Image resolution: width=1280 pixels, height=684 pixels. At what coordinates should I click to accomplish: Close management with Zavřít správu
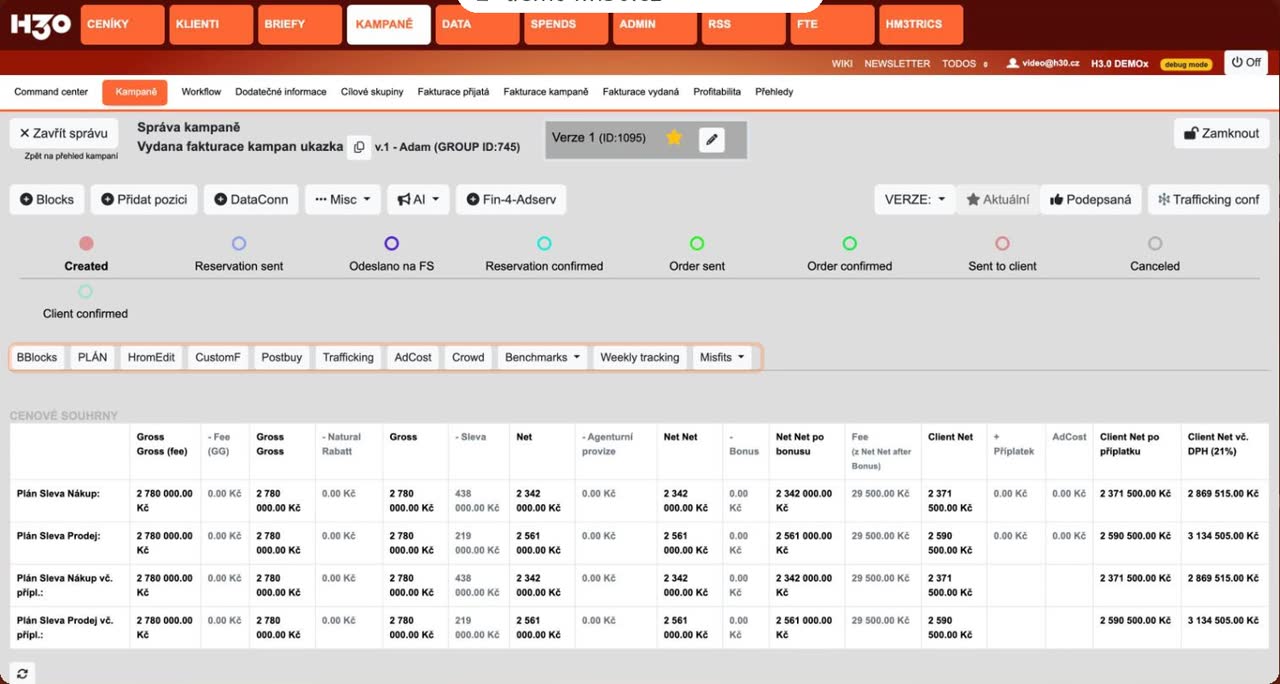[x=64, y=133]
